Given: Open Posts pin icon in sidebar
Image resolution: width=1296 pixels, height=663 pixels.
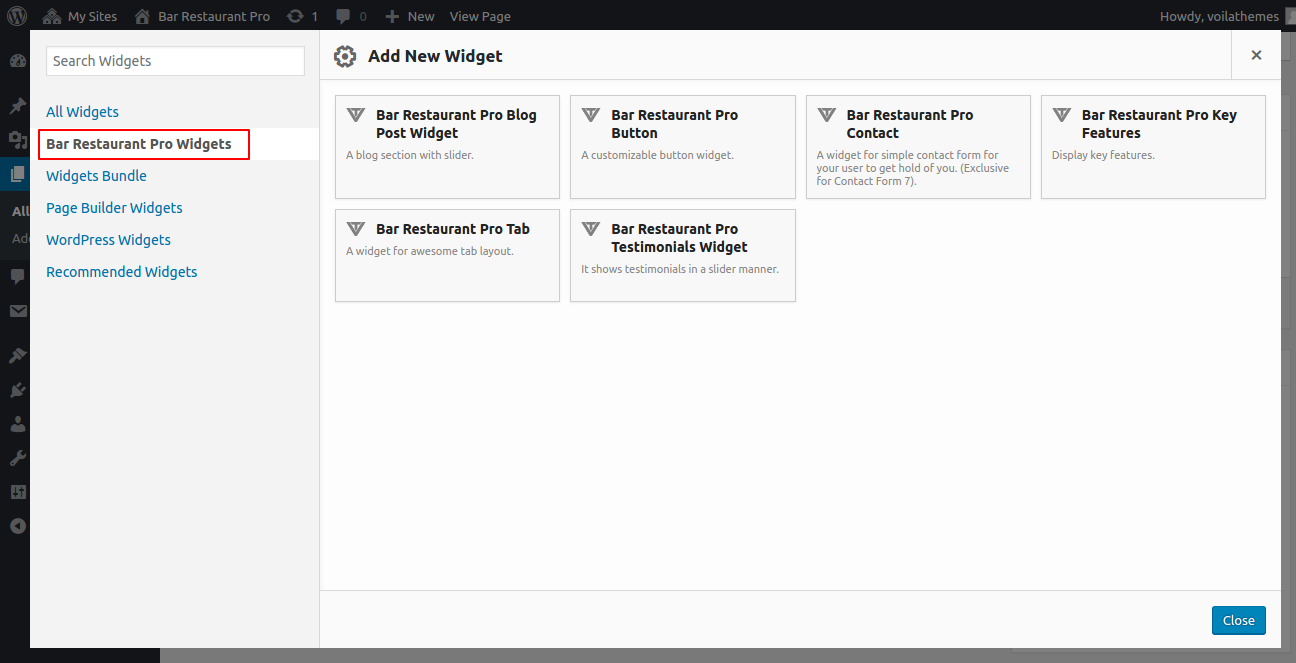Looking at the screenshot, I should 17,106.
